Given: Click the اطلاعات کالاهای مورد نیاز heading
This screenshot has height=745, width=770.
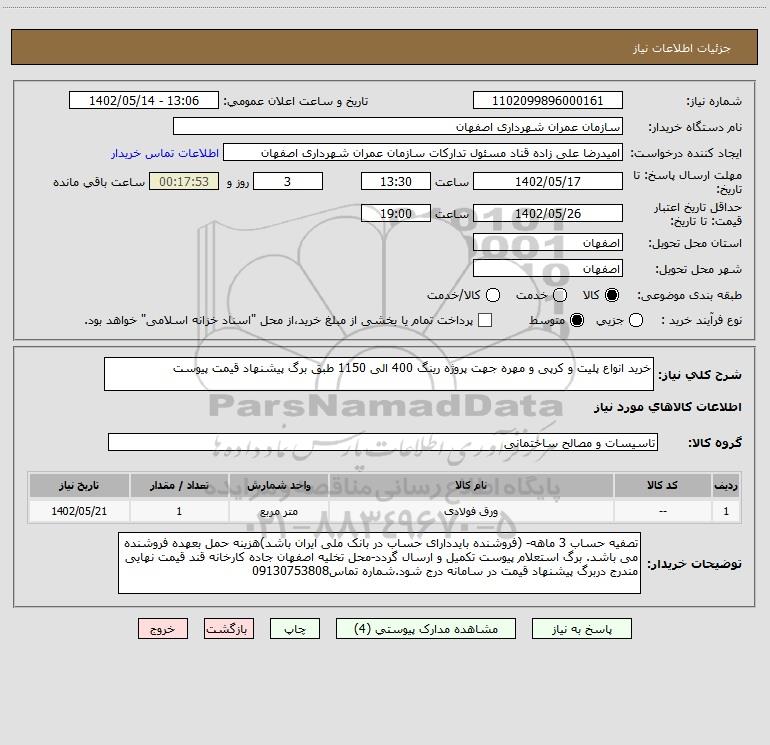Looking at the screenshot, I should click(668, 407).
